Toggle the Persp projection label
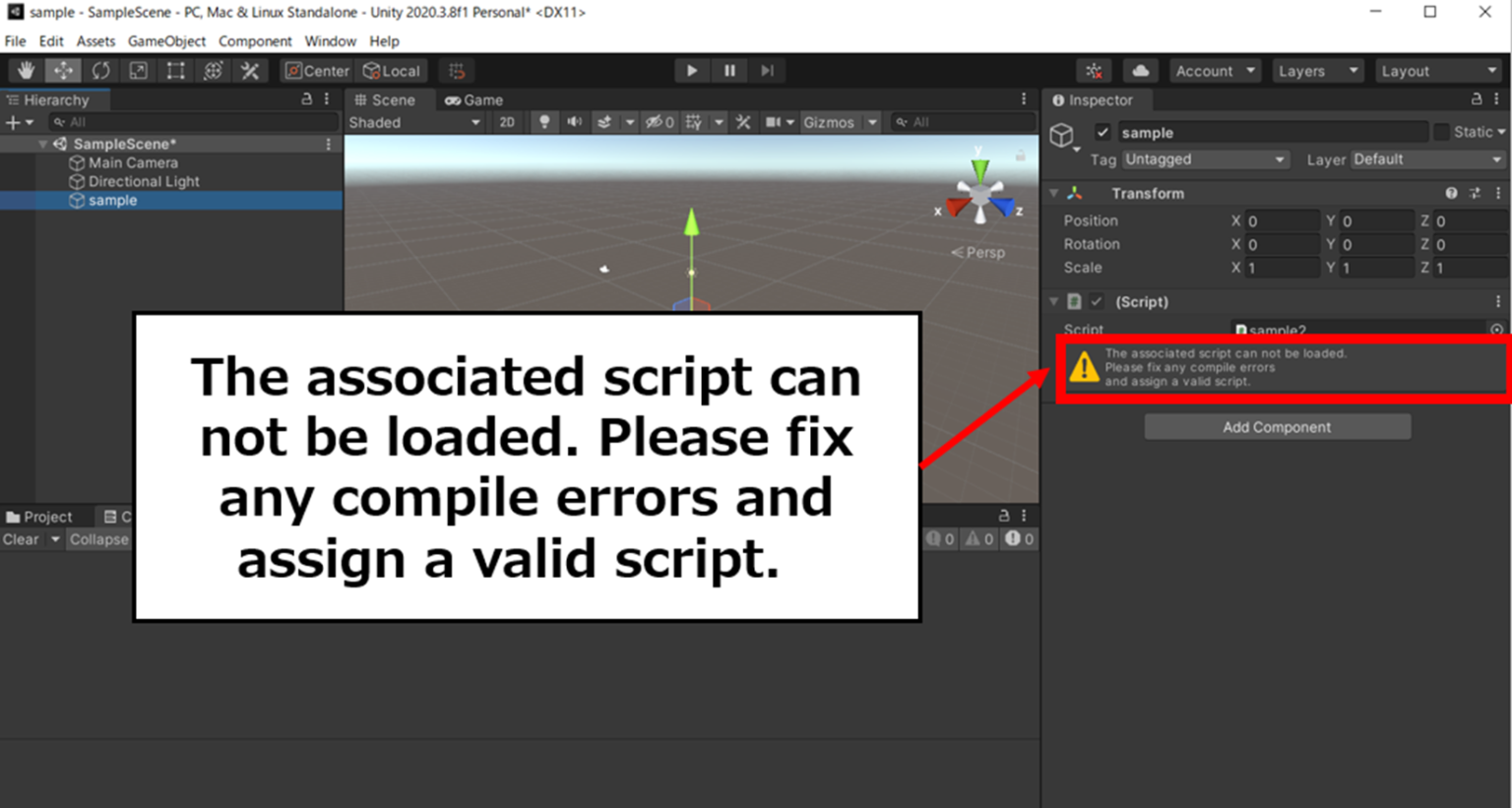1512x808 pixels. click(978, 252)
